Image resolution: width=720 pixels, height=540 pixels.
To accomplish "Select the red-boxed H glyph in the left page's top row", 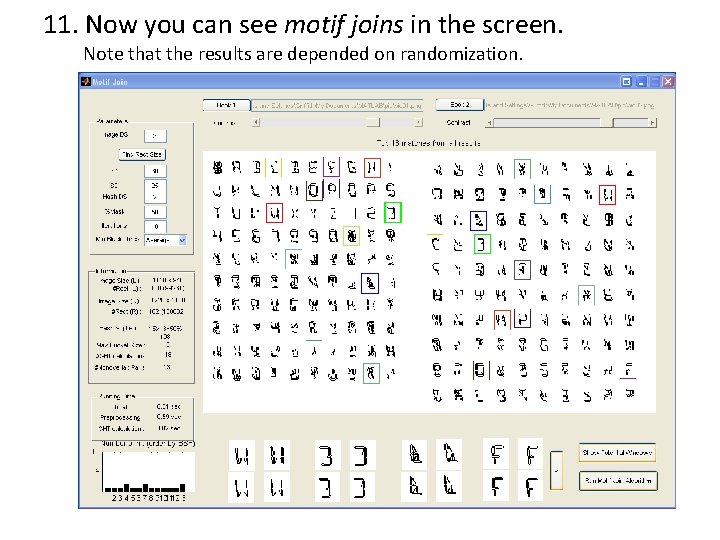I will [372, 168].
